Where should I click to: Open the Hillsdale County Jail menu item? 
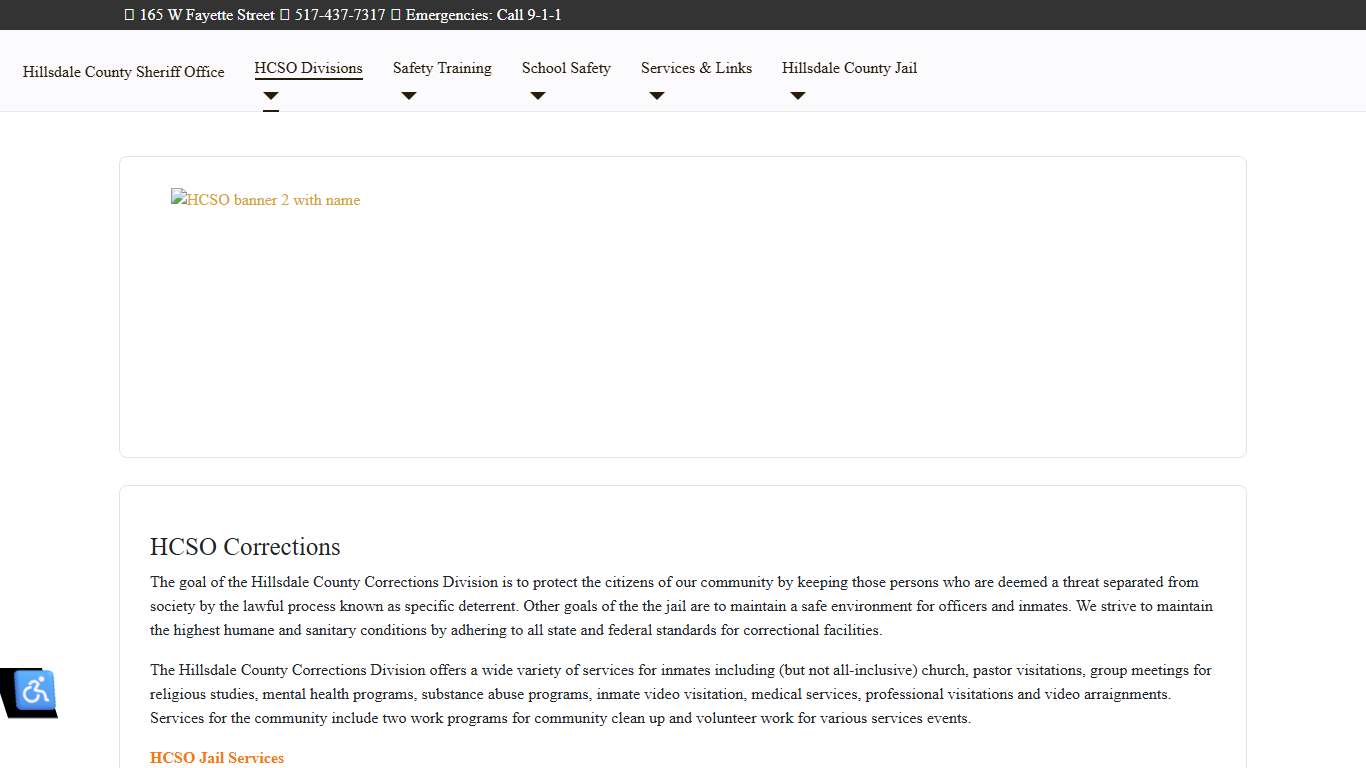(849, 68)
